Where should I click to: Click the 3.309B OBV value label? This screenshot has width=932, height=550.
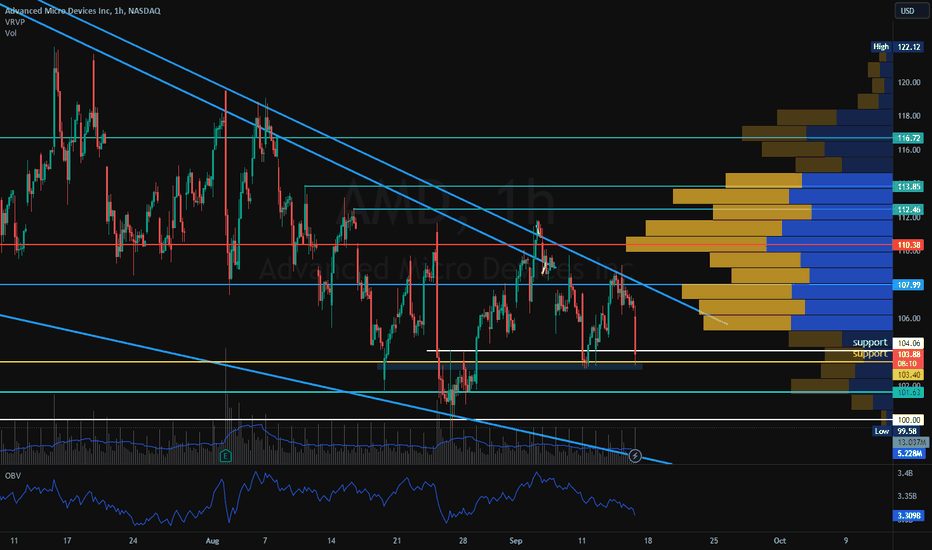tap(909, 516)
